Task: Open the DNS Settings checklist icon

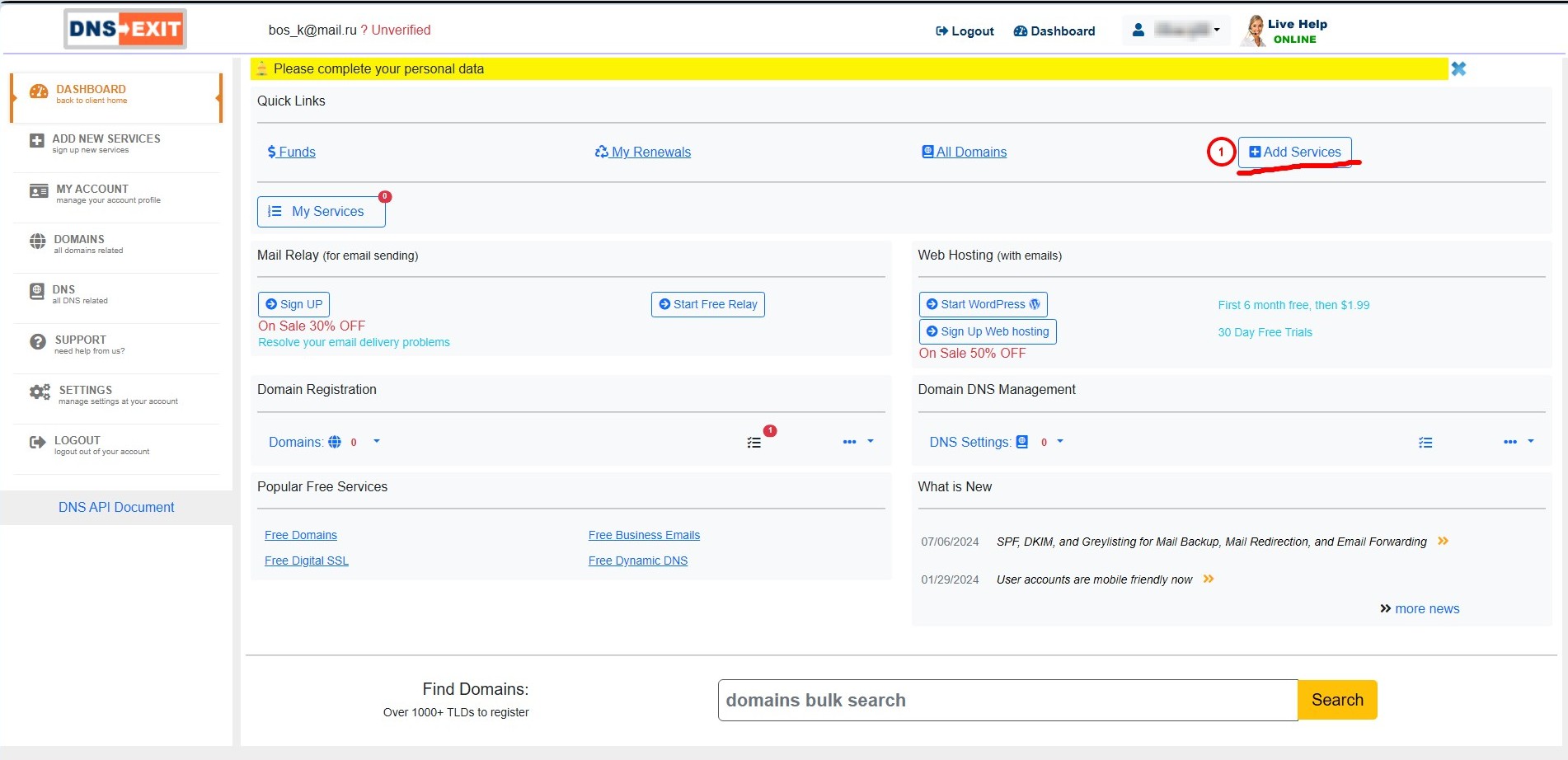Action: (x=1425, y=443)
